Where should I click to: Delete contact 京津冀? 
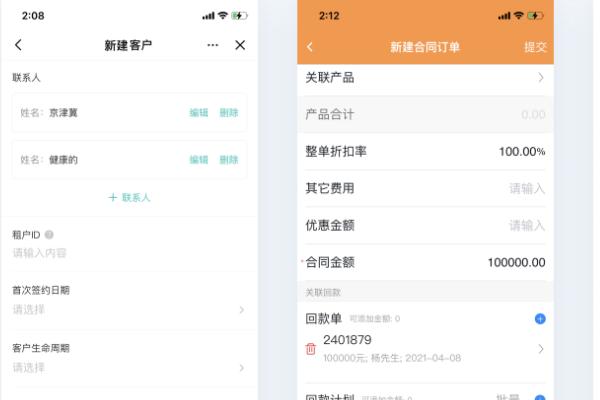(229, 113)
